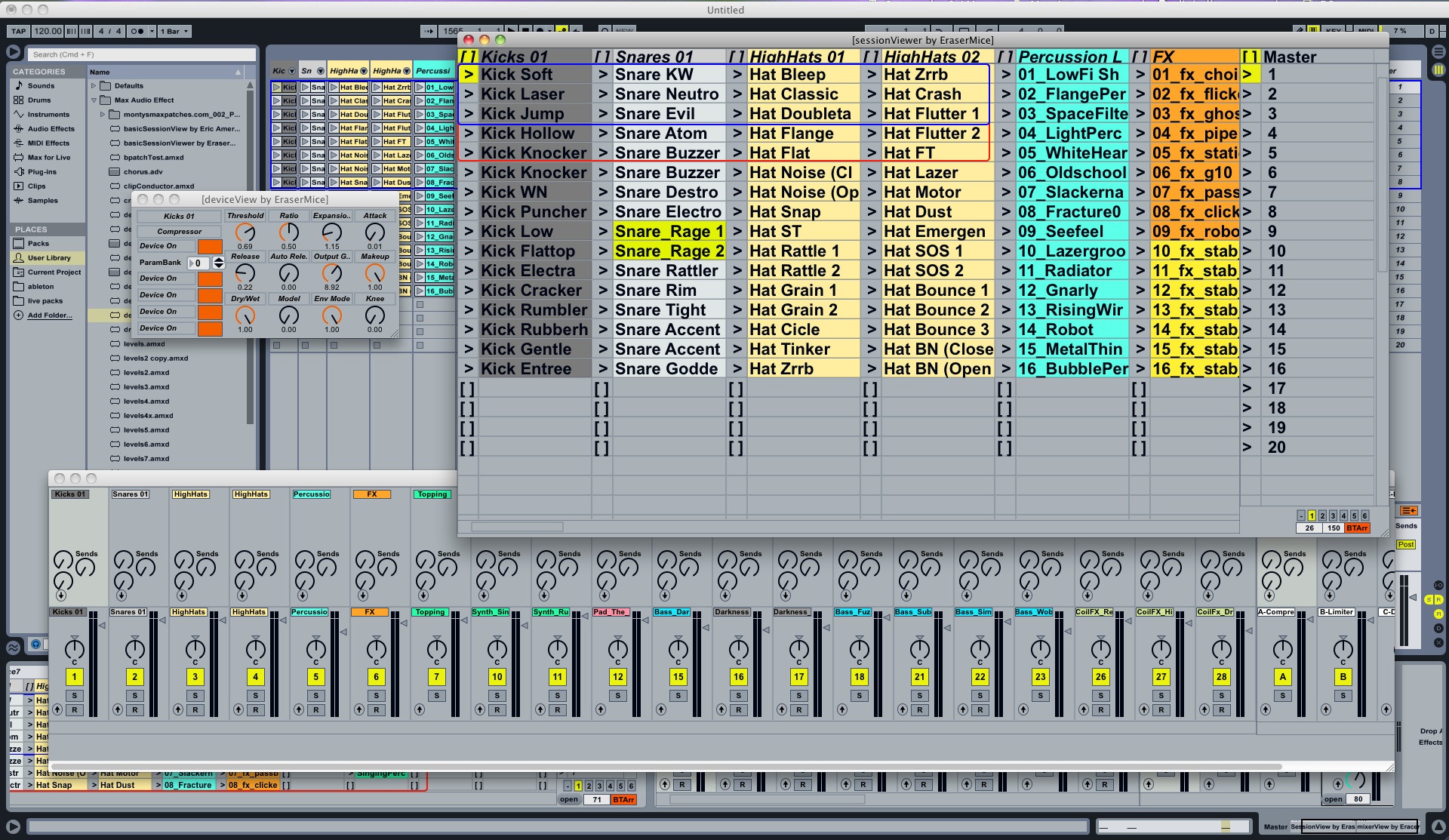This screenshot has height=840, width=1449.
Task: Open User Library in Places
Action: click(x=48, y=258)
